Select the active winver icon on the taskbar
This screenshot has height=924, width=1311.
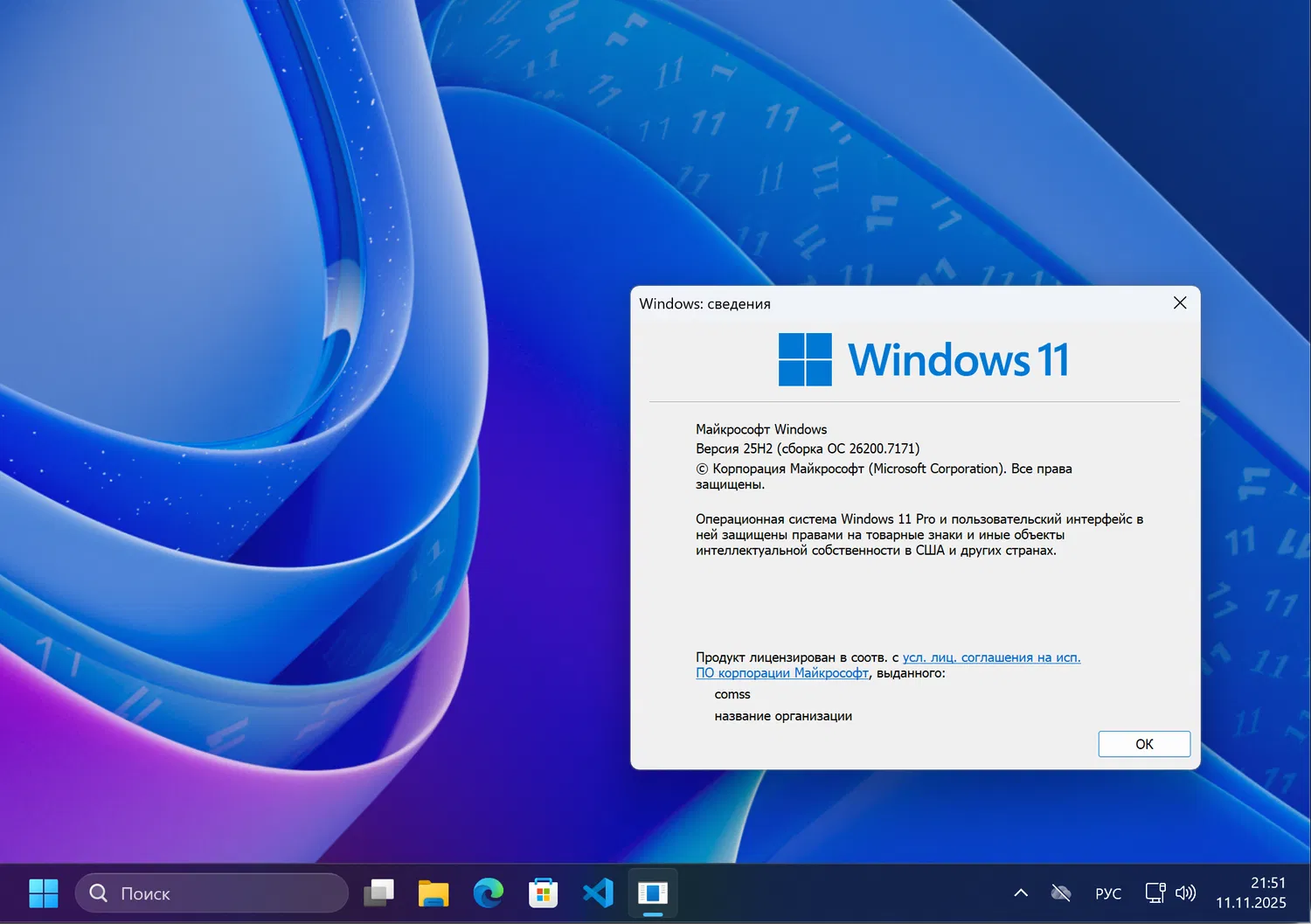pos(653,893)
